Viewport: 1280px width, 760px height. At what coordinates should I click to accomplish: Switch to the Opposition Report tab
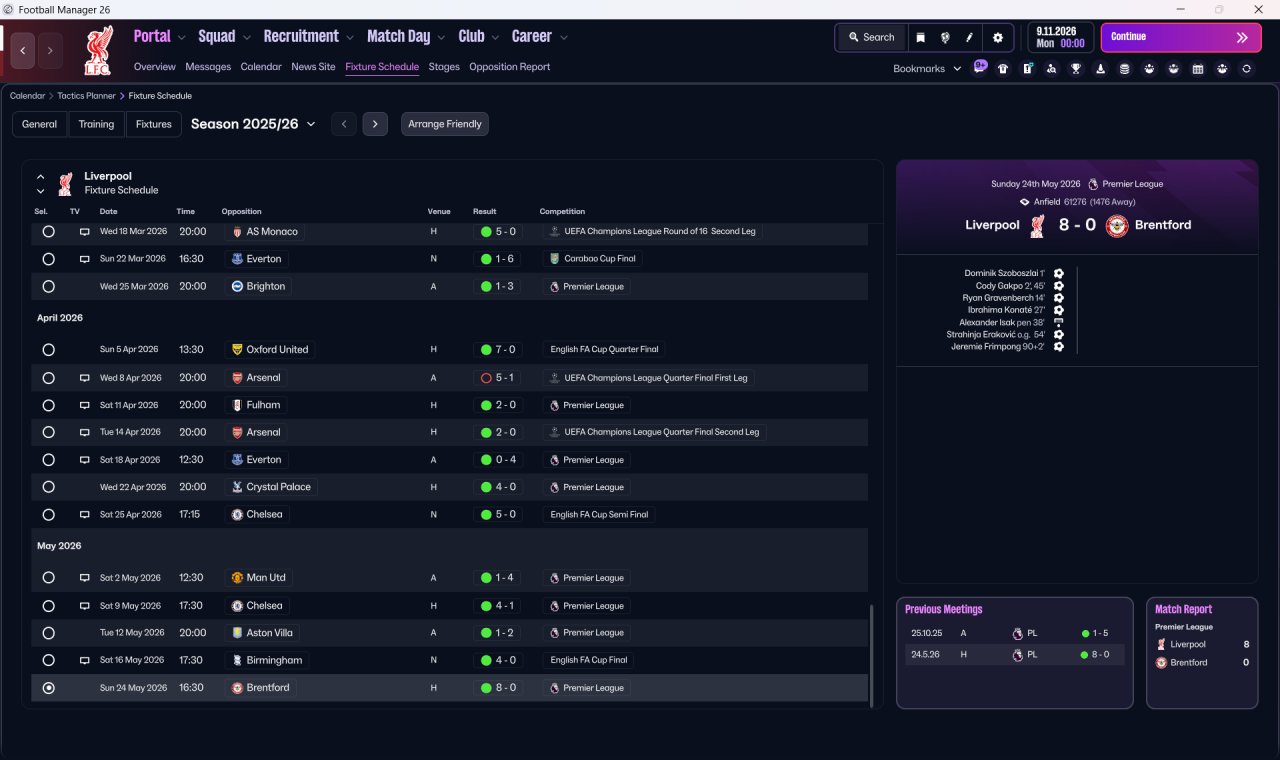tap(509, 67)
